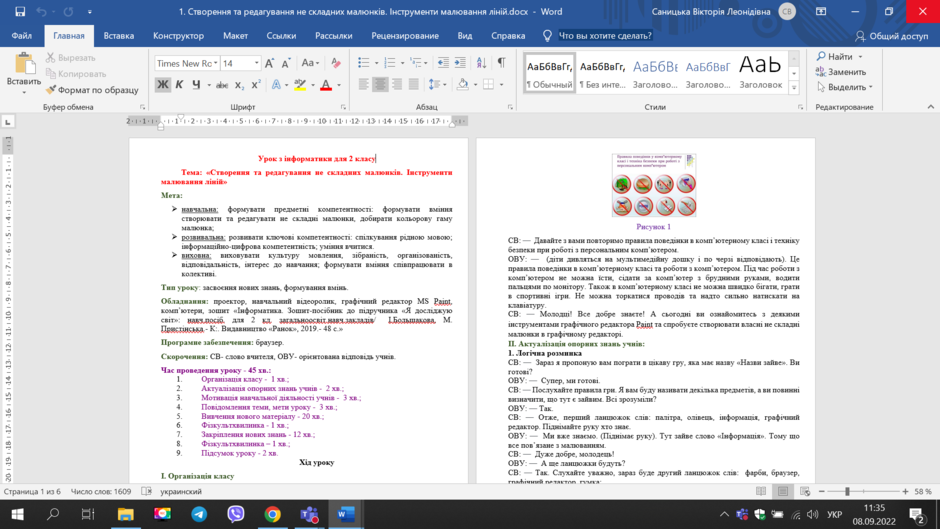
Task: Select the Без интервала style
Action: point(602,73)
